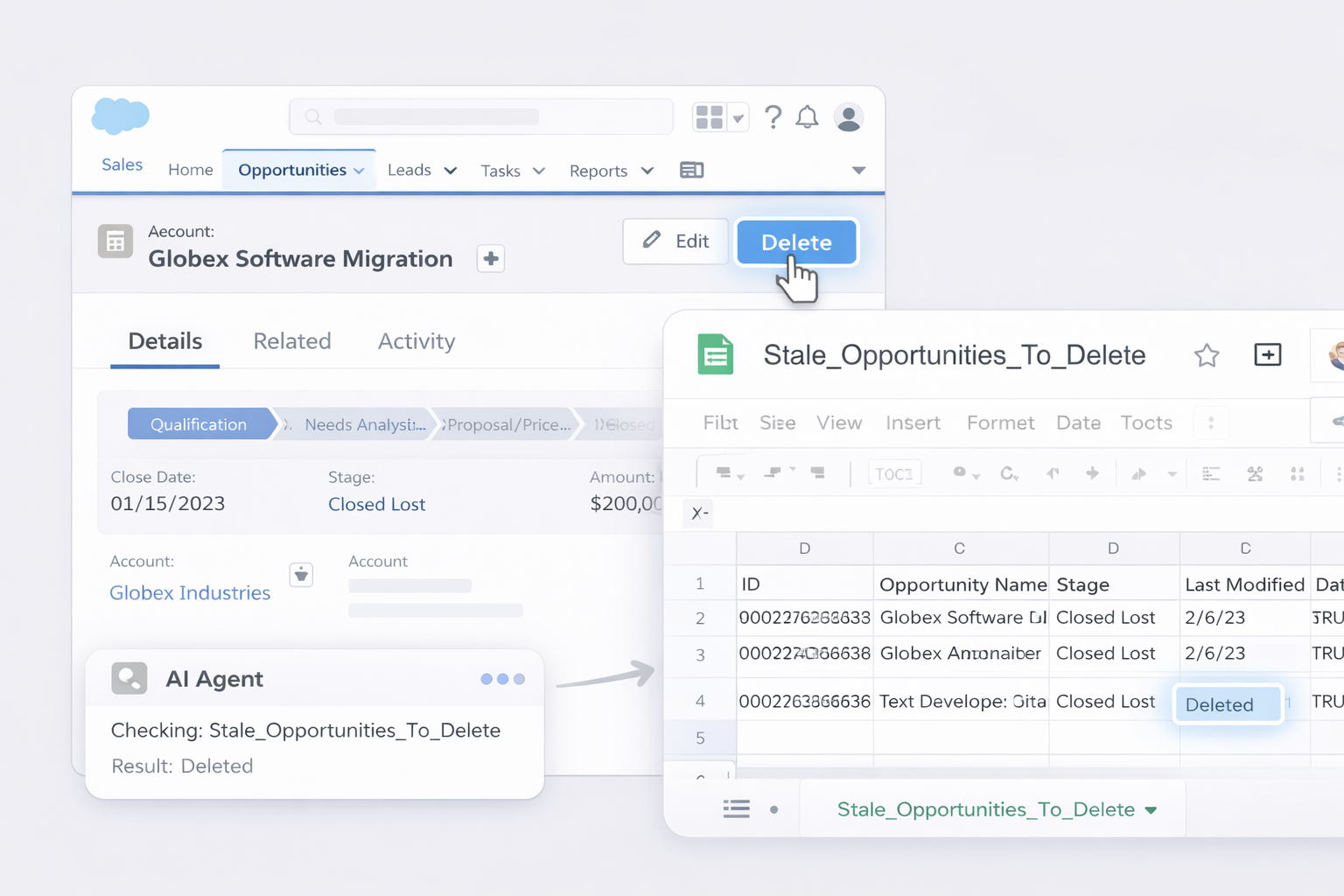Viewport: 1344px width, 896px height.
Task: Click the search magnifier icon
Action: (313, 117)
